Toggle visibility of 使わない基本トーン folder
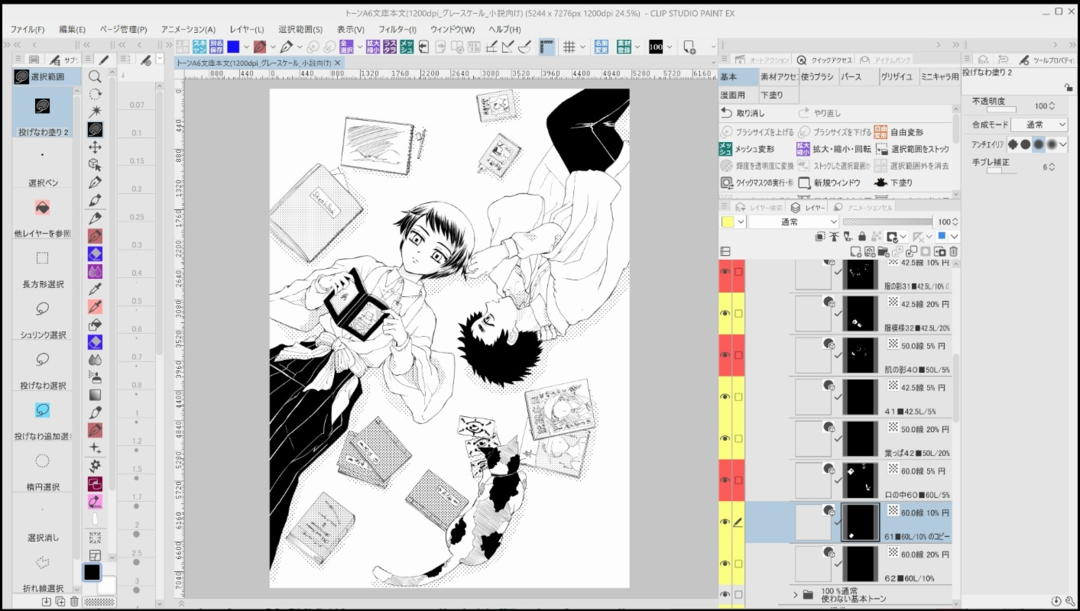The image size is (1080, 611). pyautogui.click(x=725, y=595)
